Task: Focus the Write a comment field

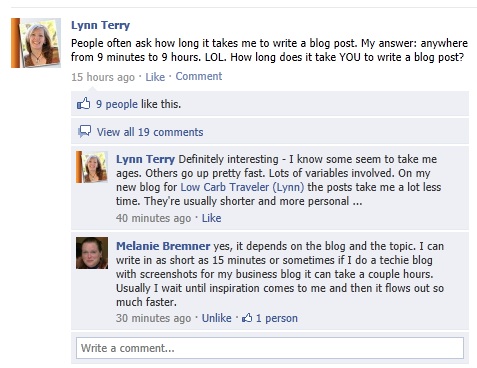Action: coord(270,348)
